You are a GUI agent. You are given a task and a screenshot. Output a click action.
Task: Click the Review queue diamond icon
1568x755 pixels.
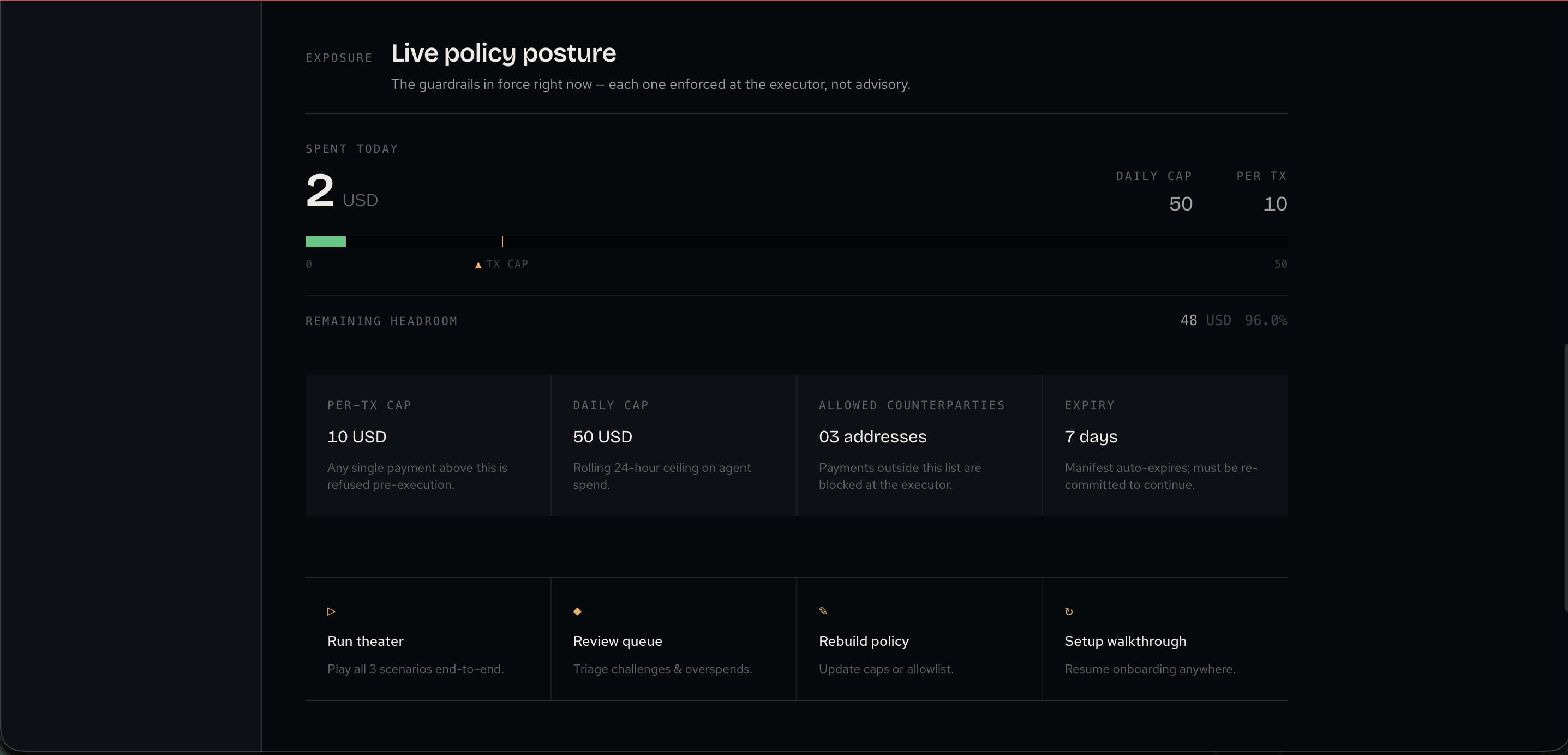coord(577,612)
